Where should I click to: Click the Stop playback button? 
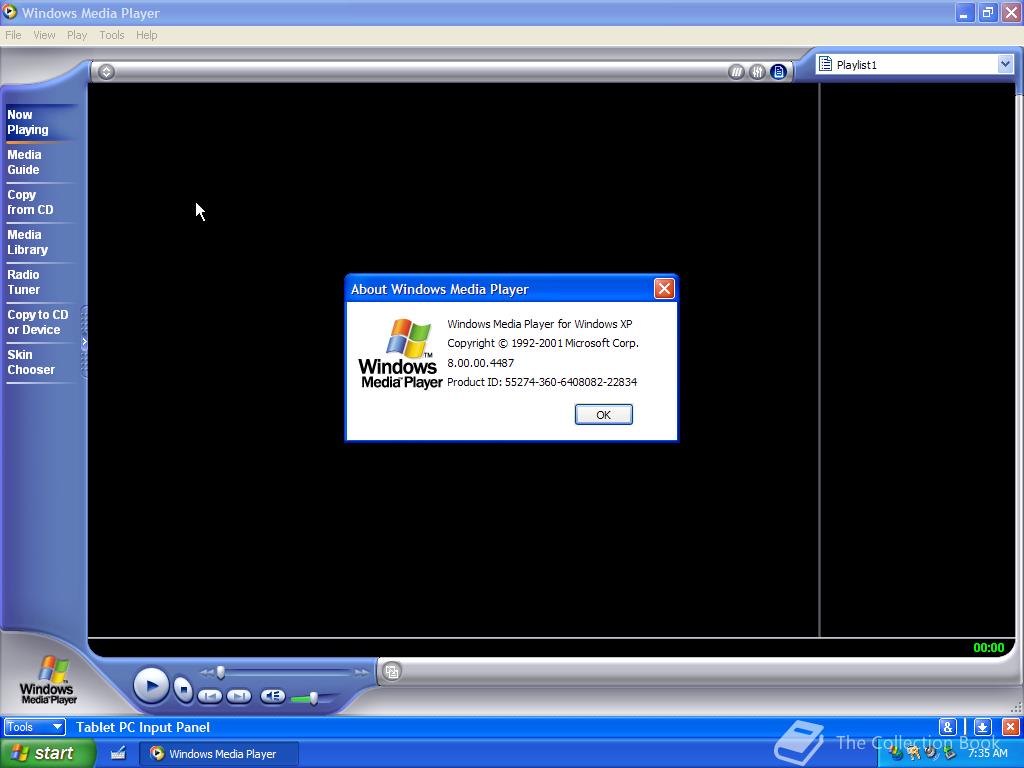pyautogui.click(x=184, y=688)
